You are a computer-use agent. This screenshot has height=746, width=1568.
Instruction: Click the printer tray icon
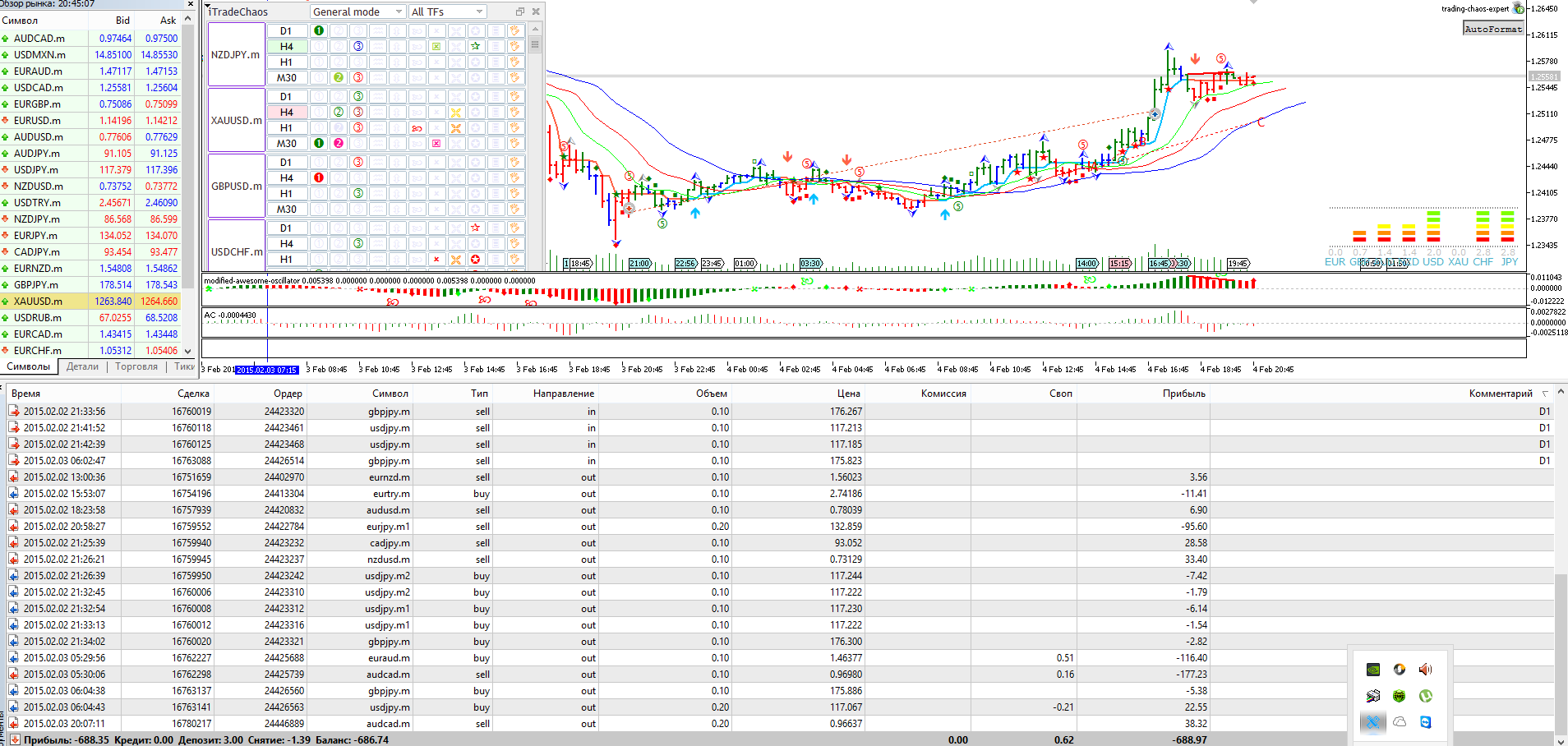[x=1373, y=696]
